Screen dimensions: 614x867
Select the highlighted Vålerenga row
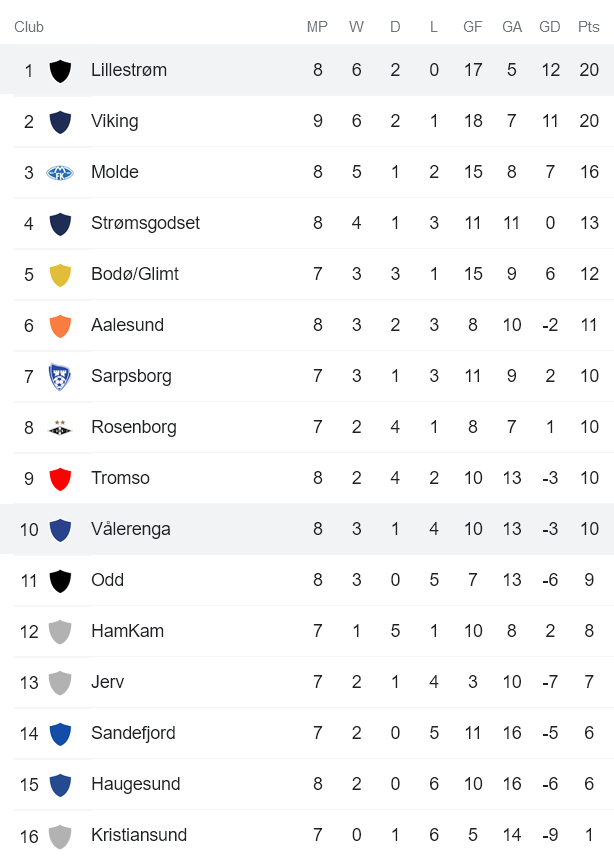(300, 529)
